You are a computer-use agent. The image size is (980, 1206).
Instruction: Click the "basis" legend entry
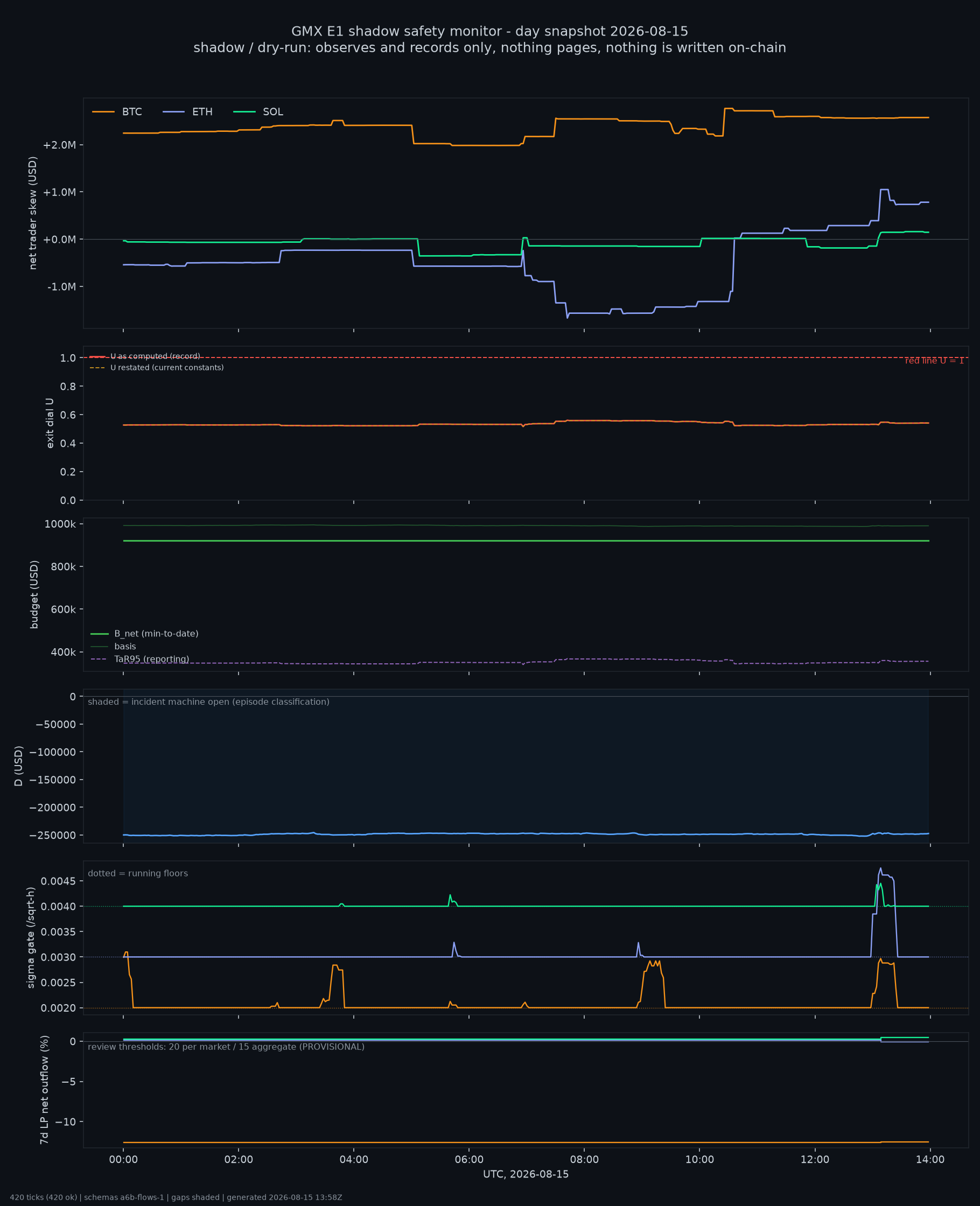click(125, 646)
